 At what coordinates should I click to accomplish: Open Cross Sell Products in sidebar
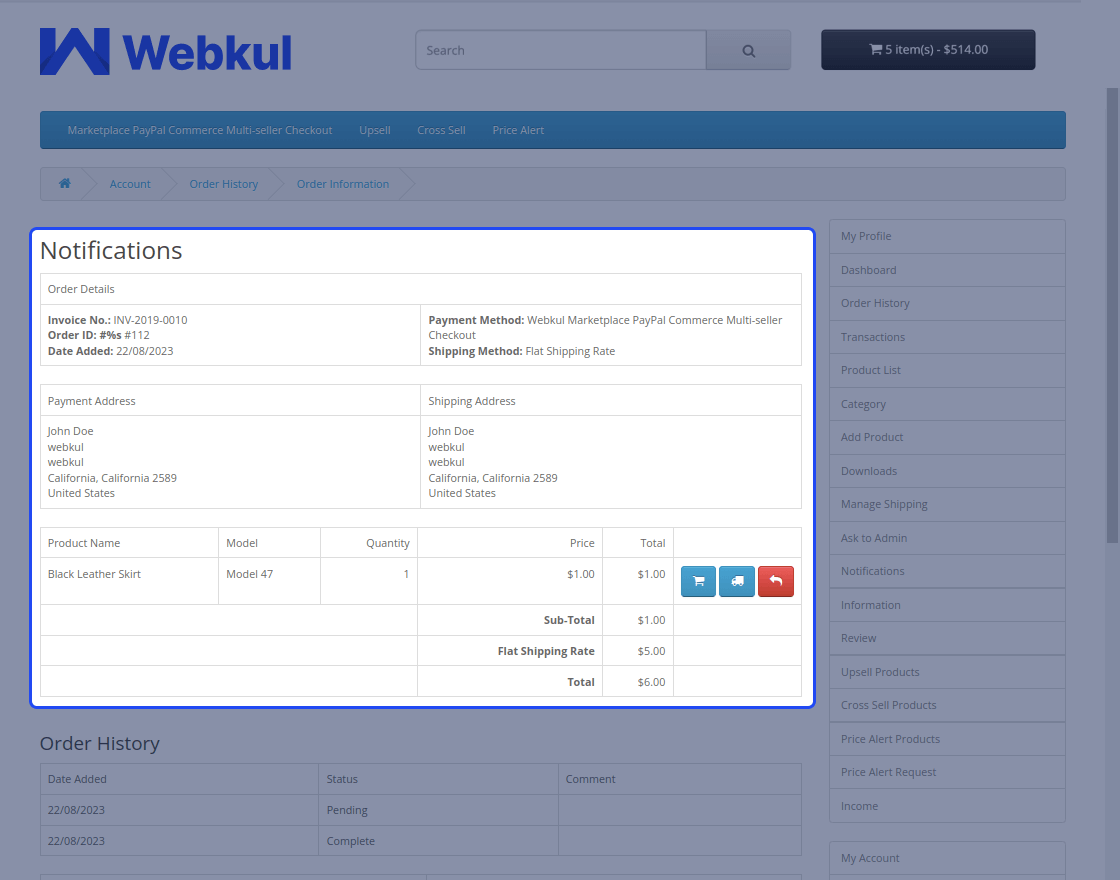tap(947, 705)
